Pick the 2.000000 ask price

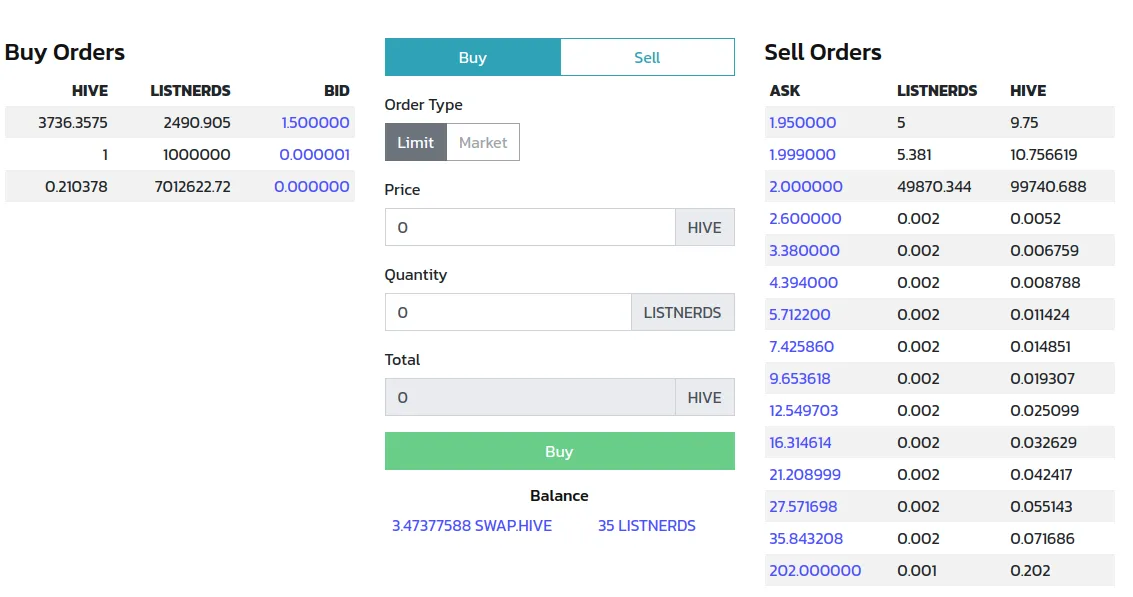tap(806, 187)
